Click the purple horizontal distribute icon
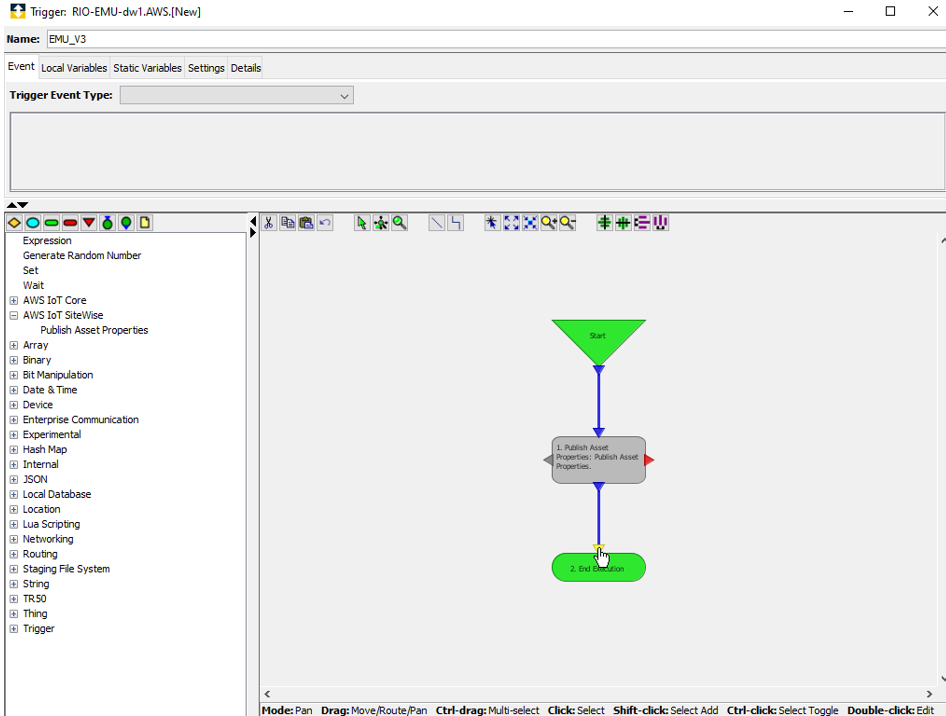This screenshot has height=716, width=946. tap(642, 223)
